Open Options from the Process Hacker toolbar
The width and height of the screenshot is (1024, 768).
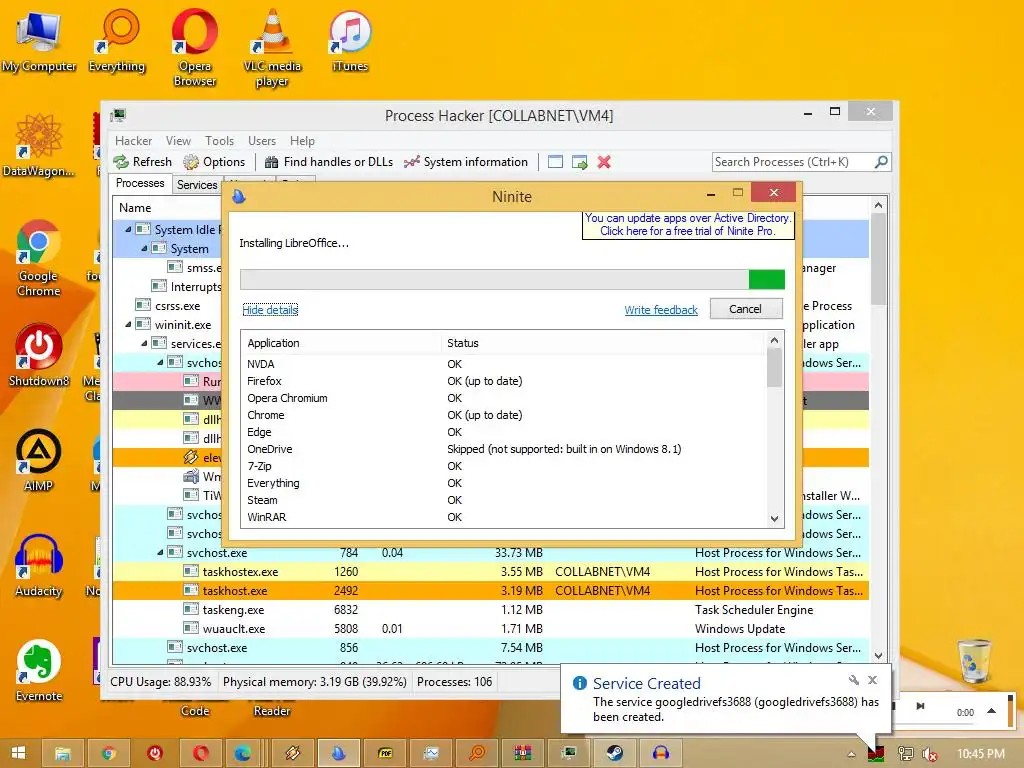[x=214, y=162]
